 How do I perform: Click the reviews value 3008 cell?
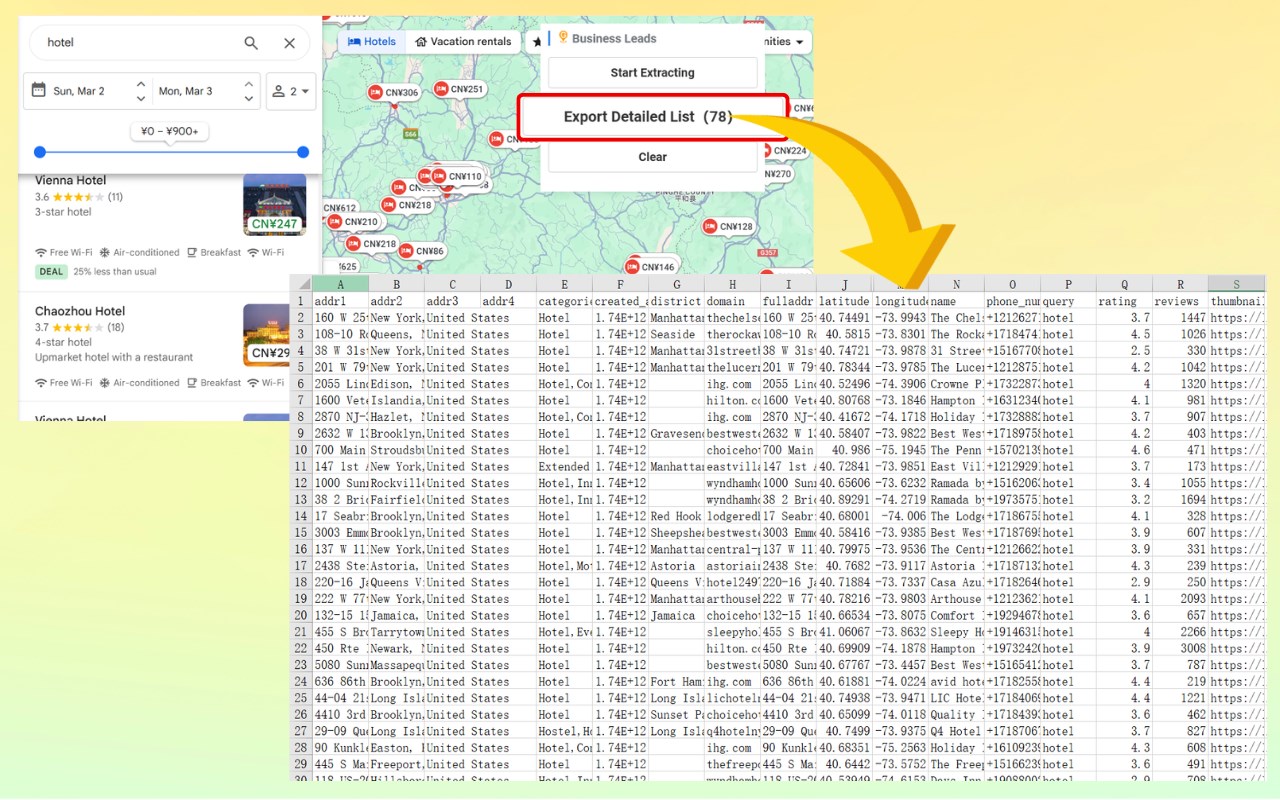pyautogui.click(x=1180, y=648)
